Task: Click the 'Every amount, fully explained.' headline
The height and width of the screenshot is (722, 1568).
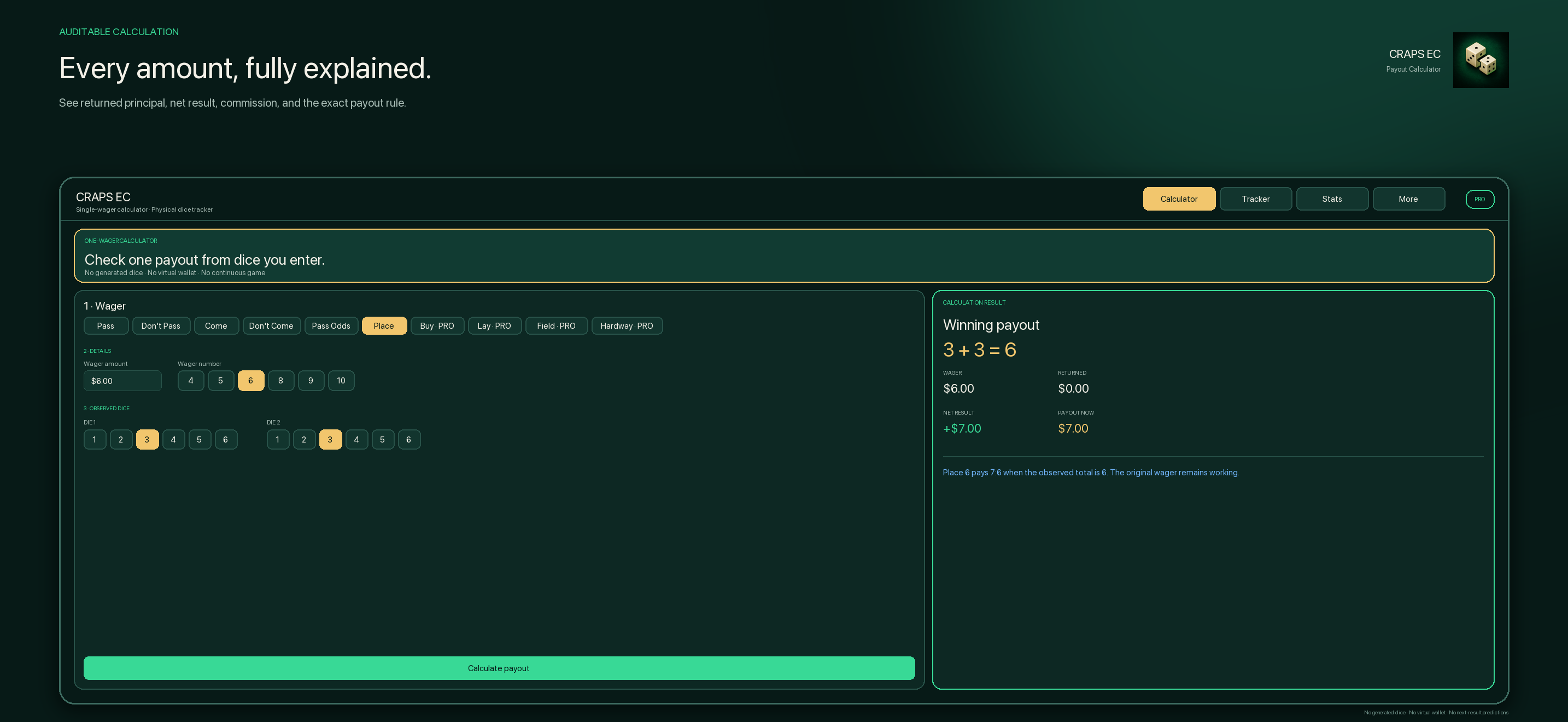Action: point(245,68)
